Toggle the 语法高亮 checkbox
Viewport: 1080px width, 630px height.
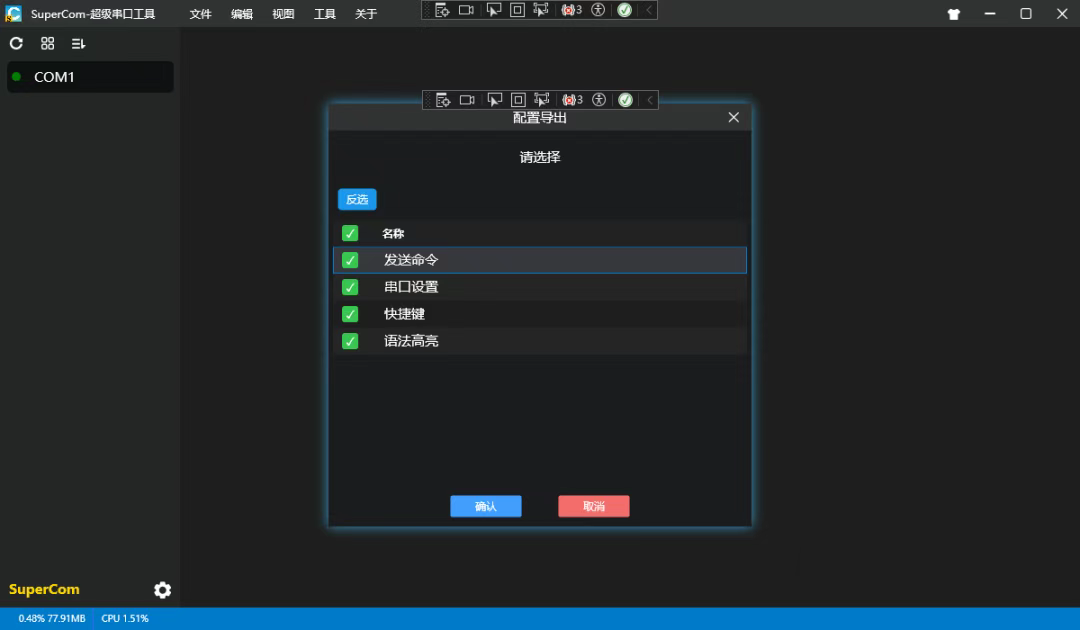click(x=350, y=341)
